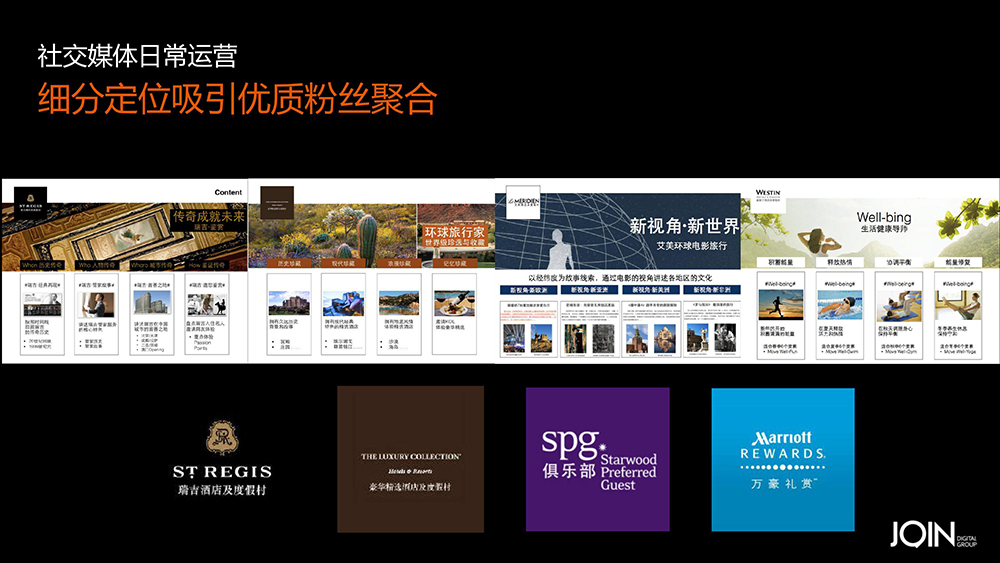The width and height of the screenshot is (1000, 563).
Task: Select the '记忆珍藏' orange tab
Action: point(454,263)
